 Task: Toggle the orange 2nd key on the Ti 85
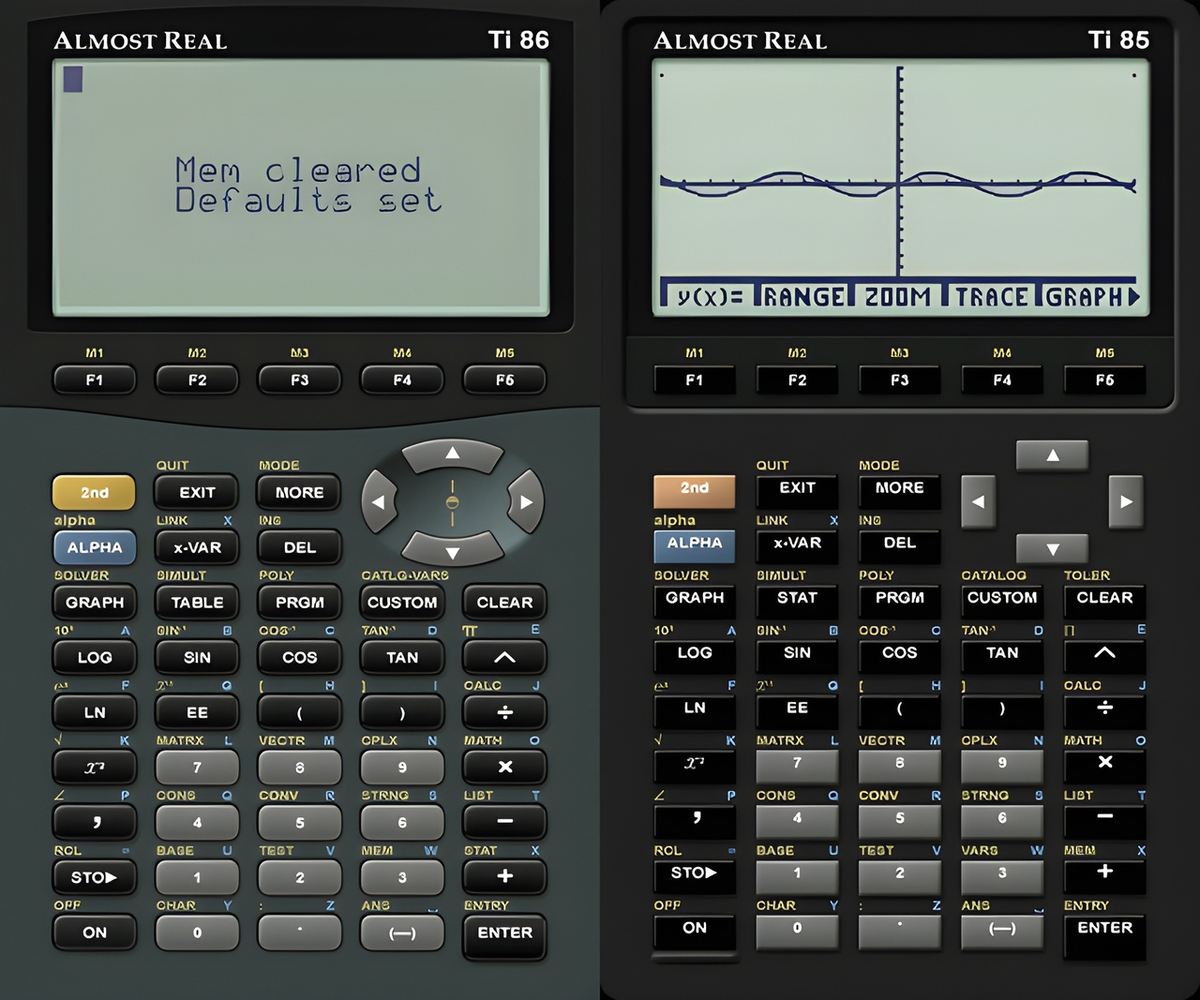(694, 488)
